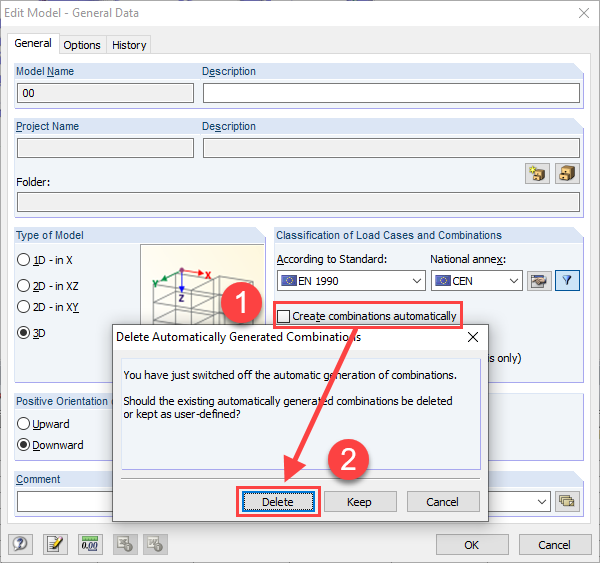Switch to the General tab
The image size is (600, 563).
coord(33,43)
